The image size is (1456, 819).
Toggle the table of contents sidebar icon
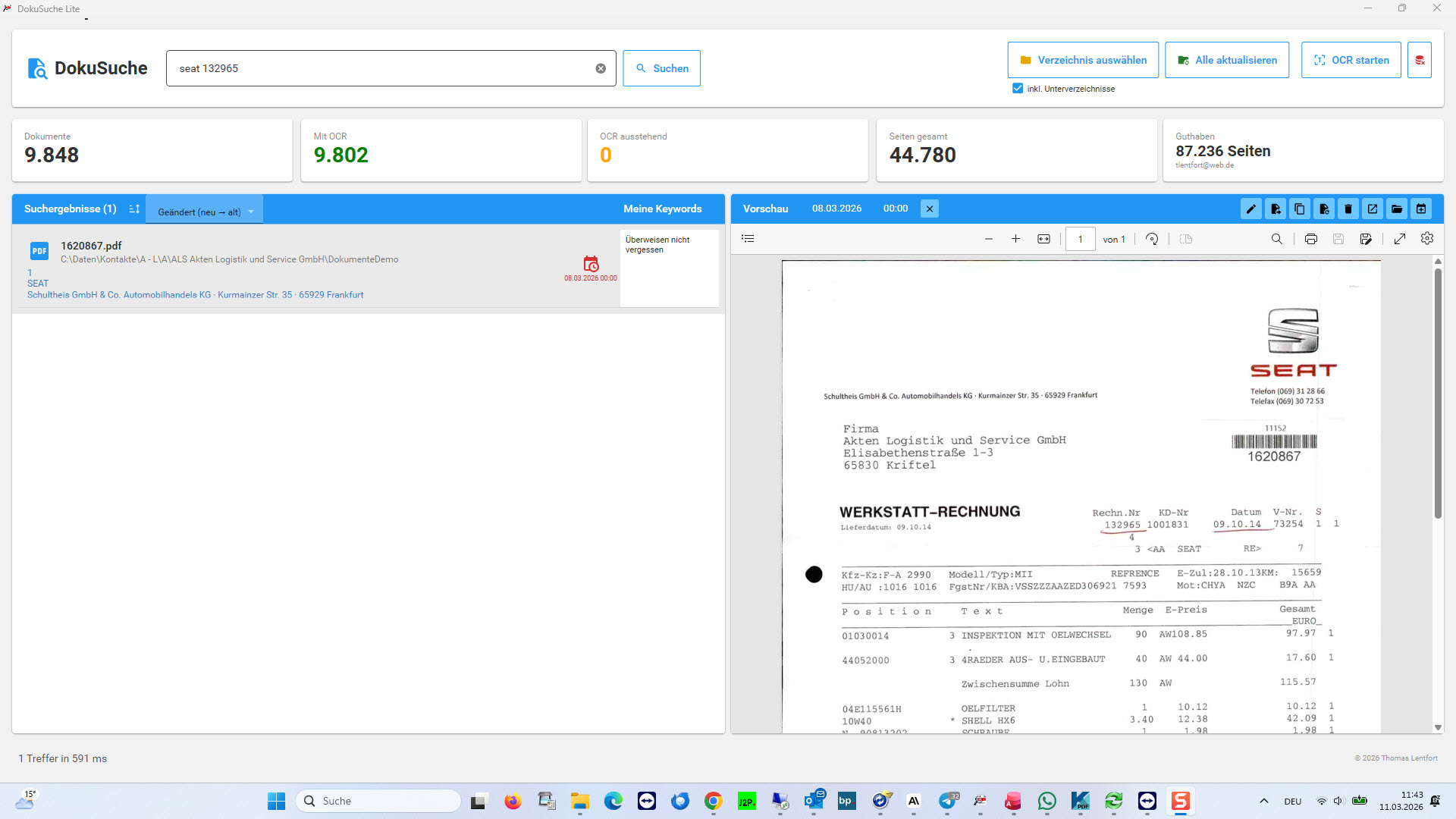[x=748, y=239]
